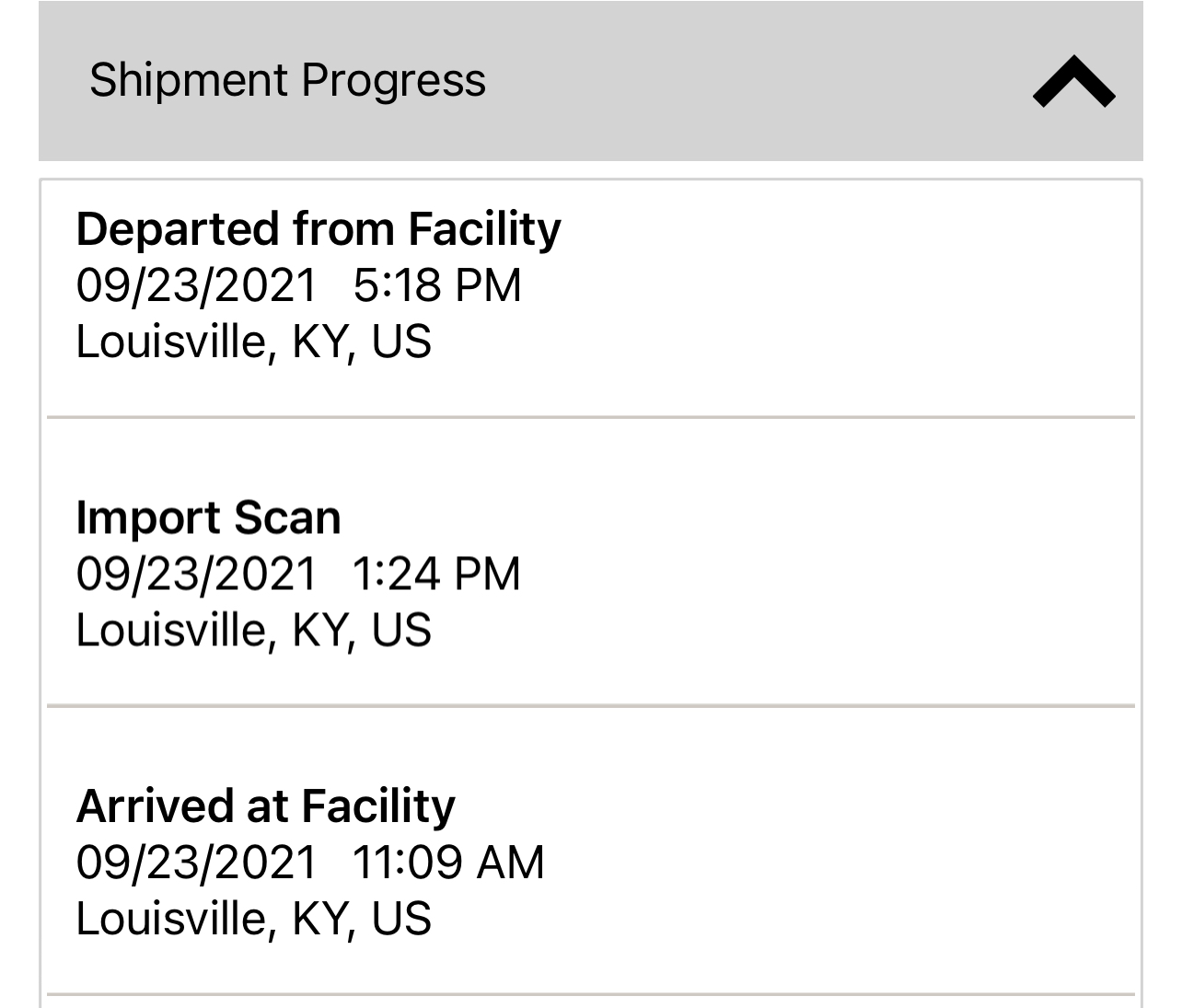Collapse the Shipment Progress chevron arrow
The height and width of the screenshot is (1008, 1182).
(1073, 82)
